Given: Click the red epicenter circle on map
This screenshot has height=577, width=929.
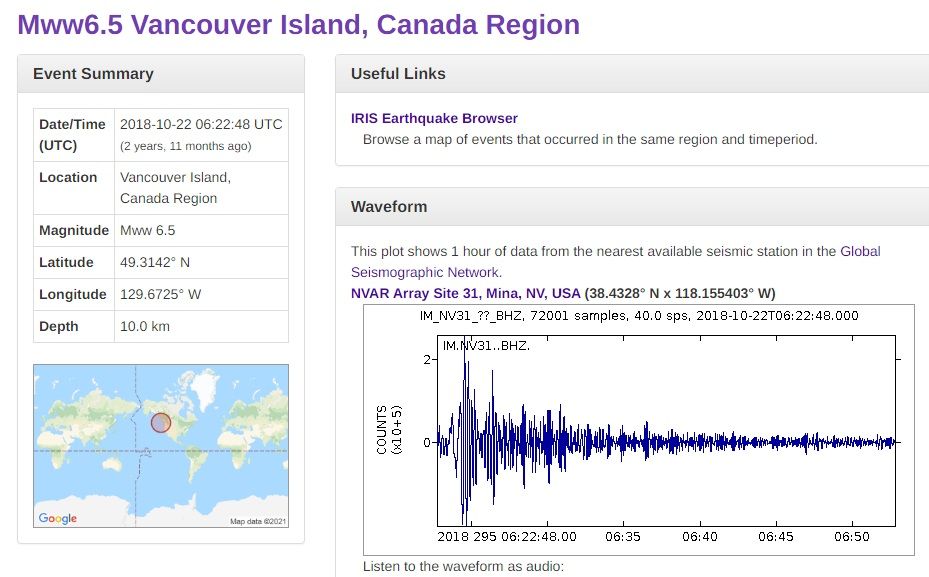Looking at the screenshot, I should tap(161, 423).
